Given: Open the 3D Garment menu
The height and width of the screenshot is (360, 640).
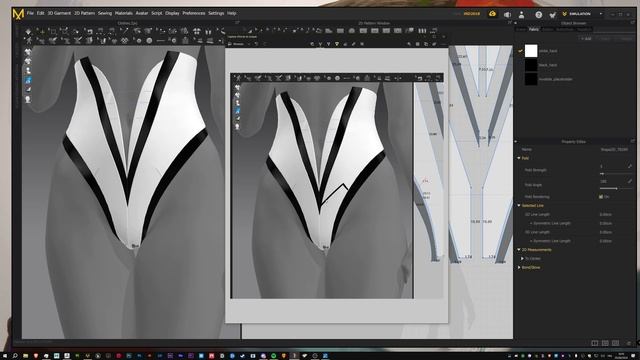Looking at the screenshot, I should 59,13.
